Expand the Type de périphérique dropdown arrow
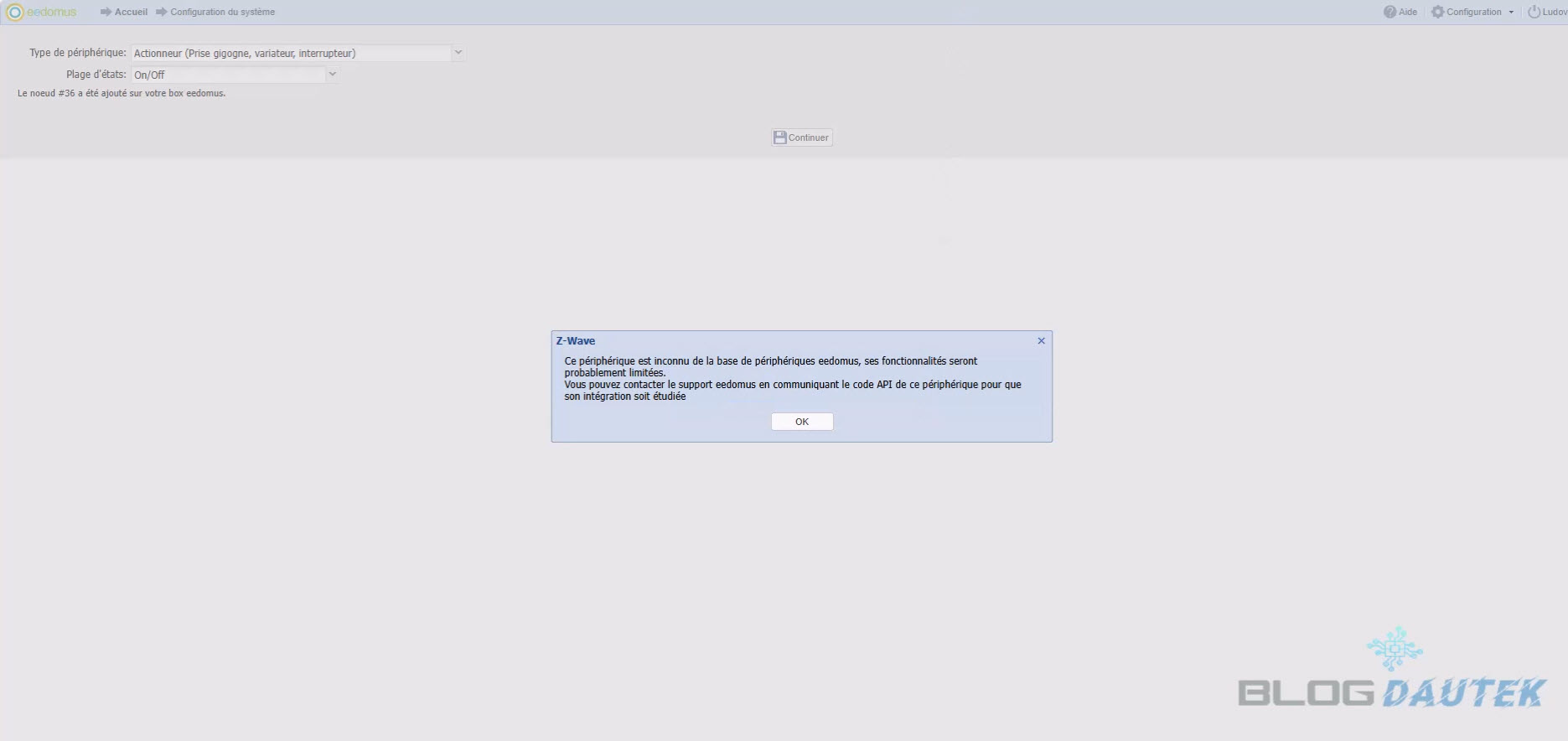The width and height of the screenshot is (1568, 741). pyautogui.click(x=458, y=53)
